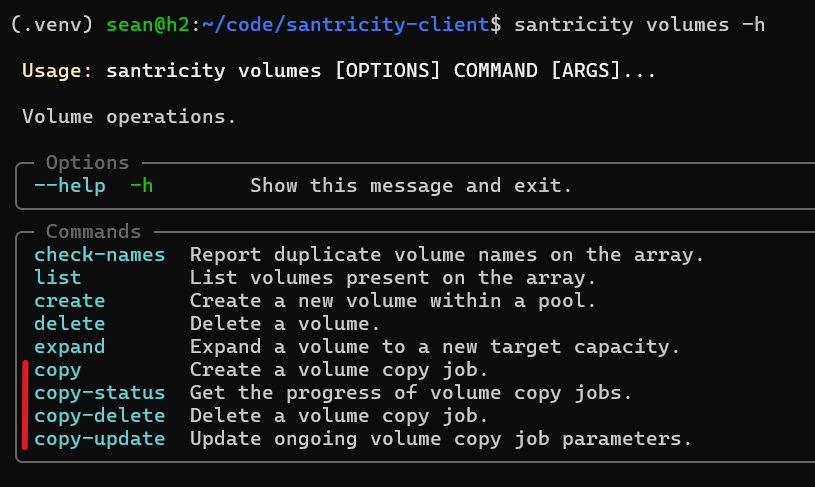815x487 pixels.
Task: Click the 'santricity volumes -h' typed command
Action: point(639,24)
